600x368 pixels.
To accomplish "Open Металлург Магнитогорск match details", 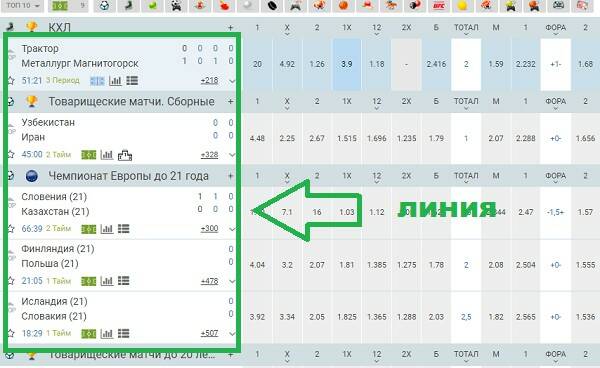I will click(80, 64).
